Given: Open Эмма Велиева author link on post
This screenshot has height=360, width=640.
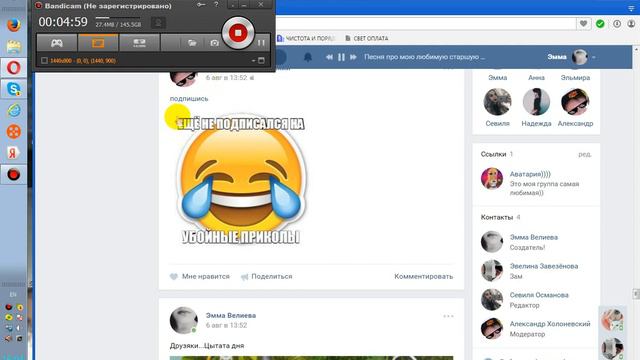Looking at the screenshot, I should [x=231, y=316].
